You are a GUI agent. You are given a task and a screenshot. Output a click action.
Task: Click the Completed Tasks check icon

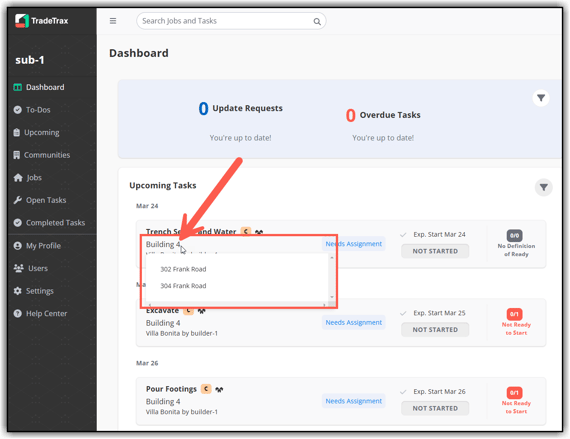tap(17, 223)
